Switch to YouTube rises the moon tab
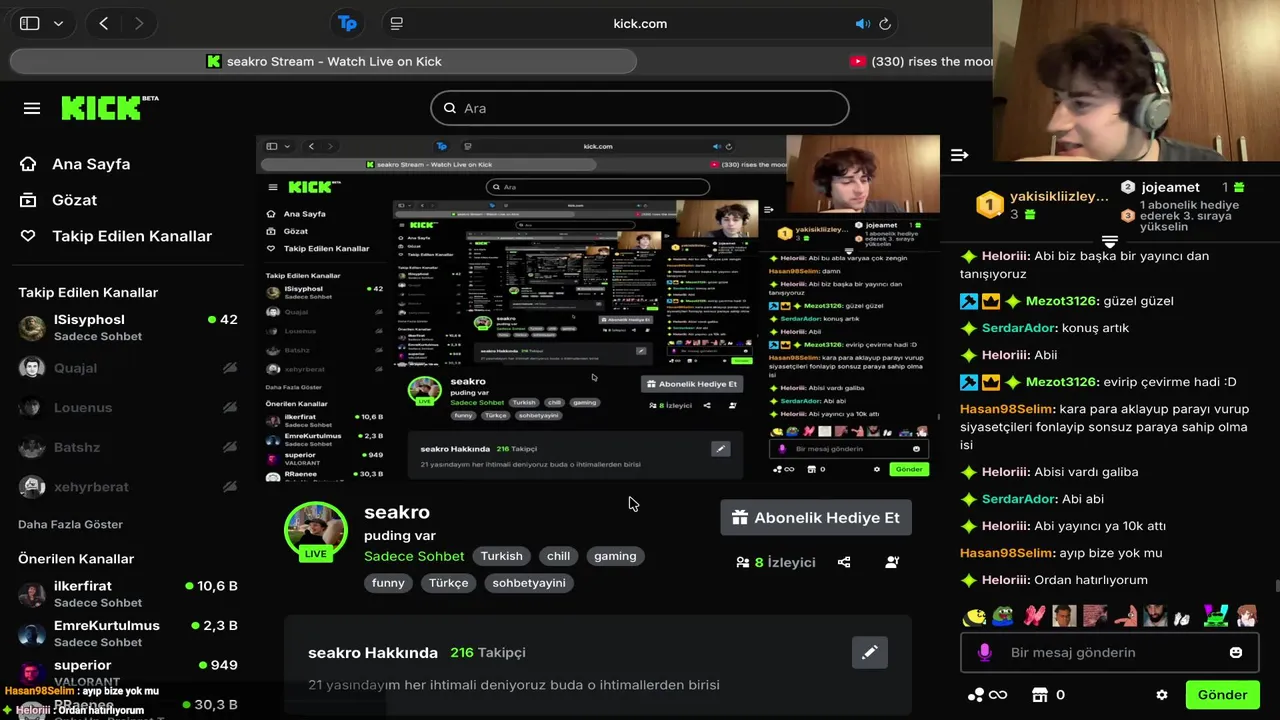The width and height of the screenshot is (1280, 720). click(x=920, y=61)
